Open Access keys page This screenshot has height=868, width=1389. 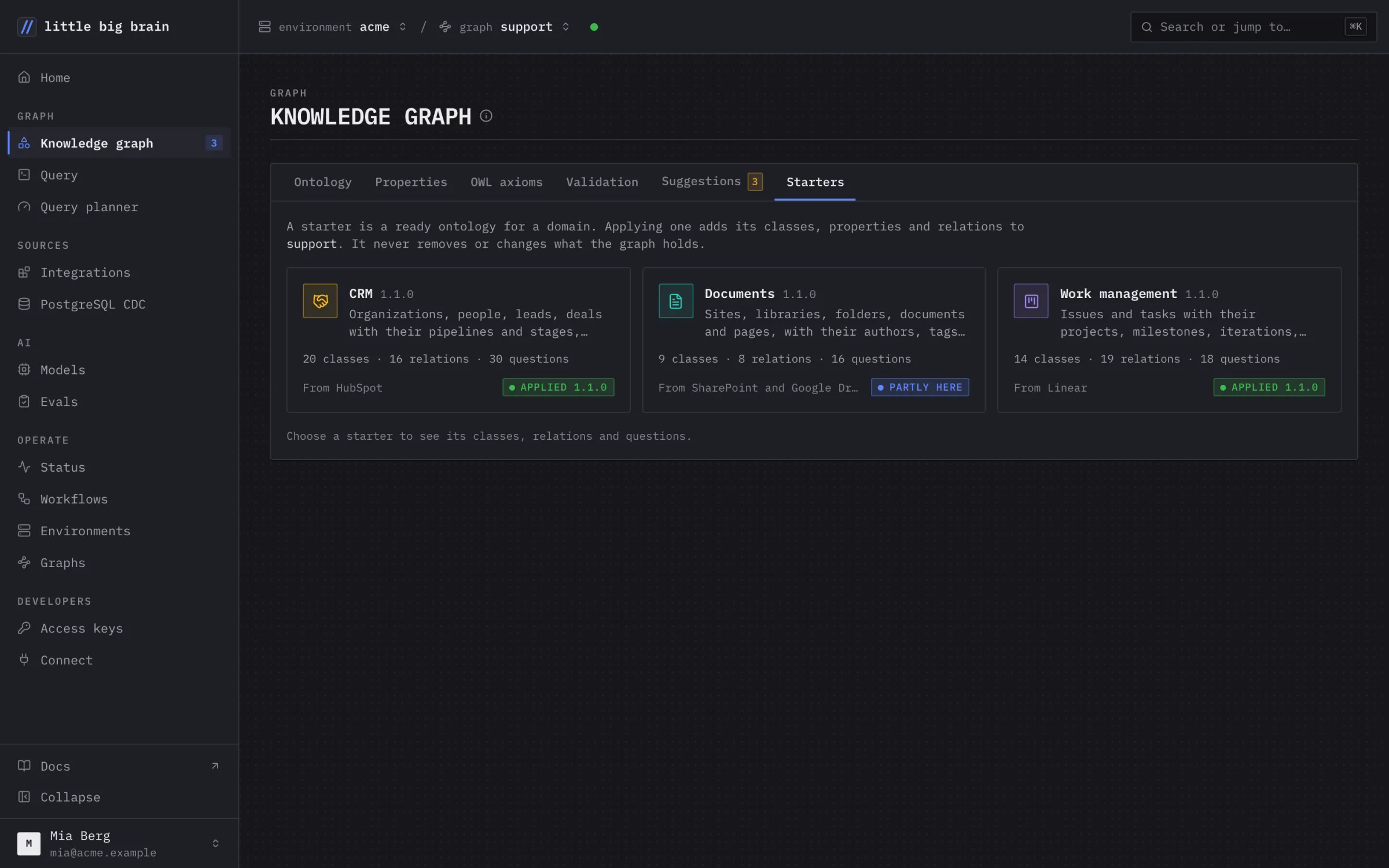point(119,628)
